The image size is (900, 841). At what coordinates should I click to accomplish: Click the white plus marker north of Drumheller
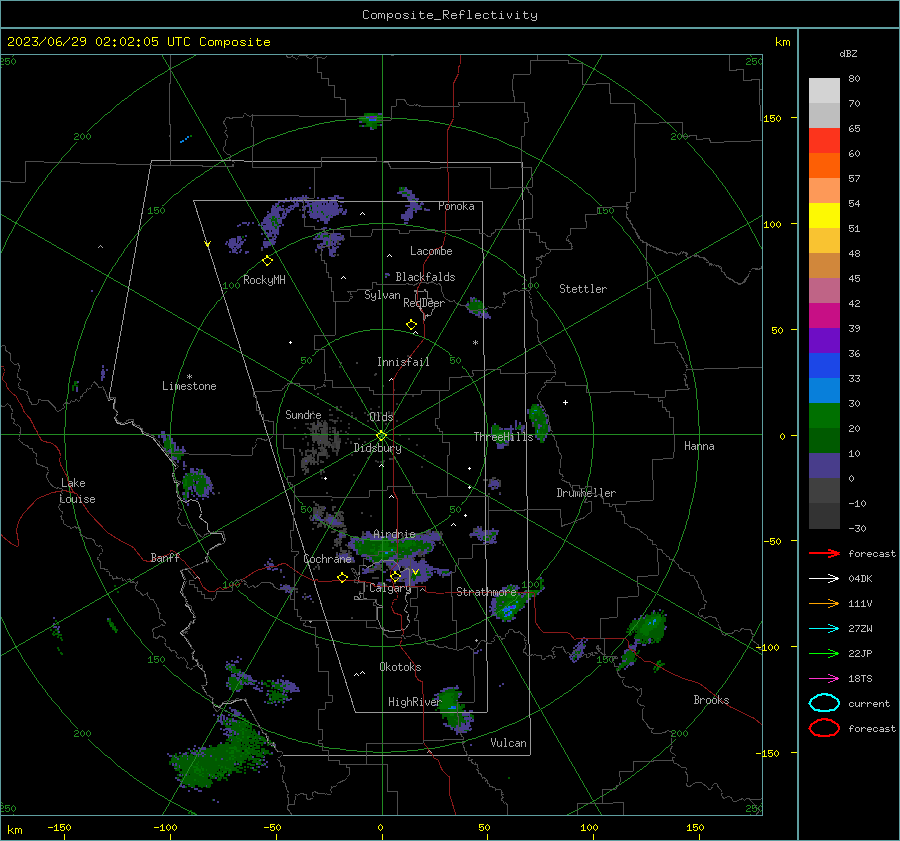(x=565, y=402)
